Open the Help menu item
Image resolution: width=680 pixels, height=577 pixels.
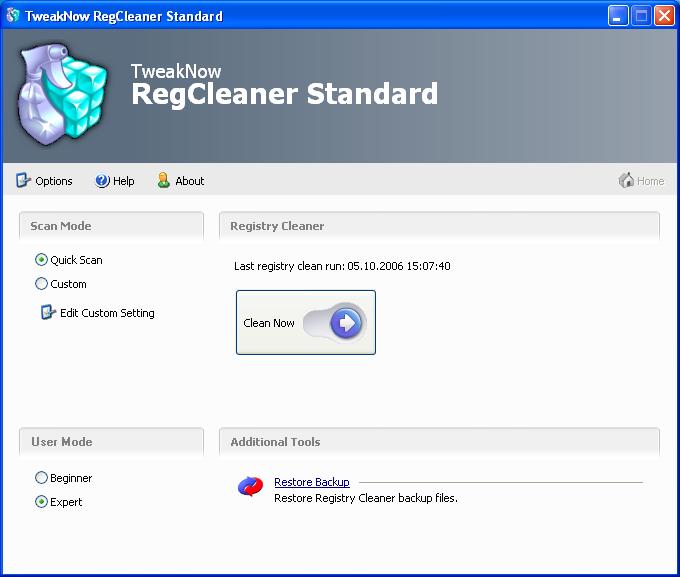124,181
